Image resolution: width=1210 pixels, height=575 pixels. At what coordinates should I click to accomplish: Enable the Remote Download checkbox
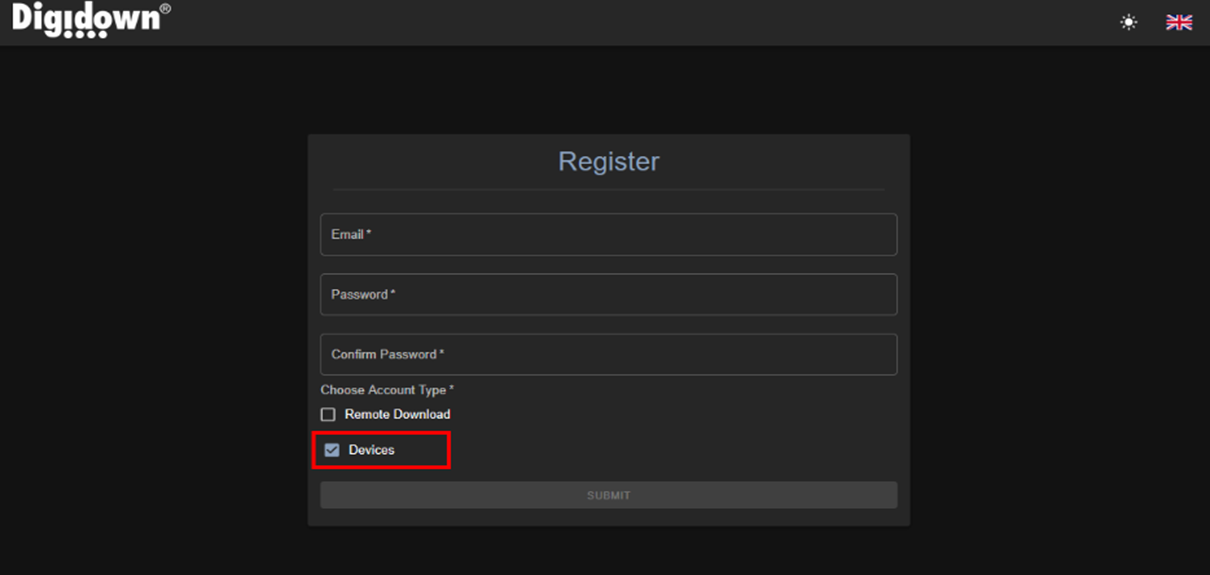(x=328, y=414)
